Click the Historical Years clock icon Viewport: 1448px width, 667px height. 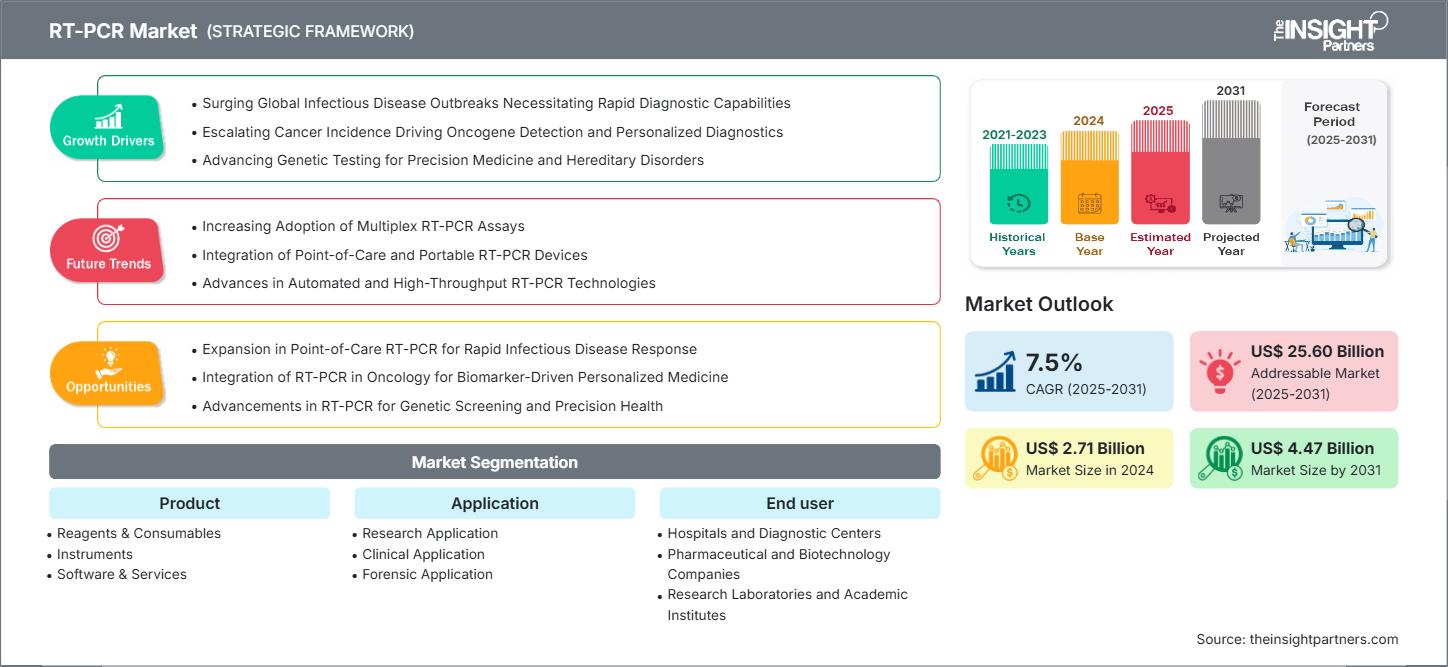tap(1017, 203)
